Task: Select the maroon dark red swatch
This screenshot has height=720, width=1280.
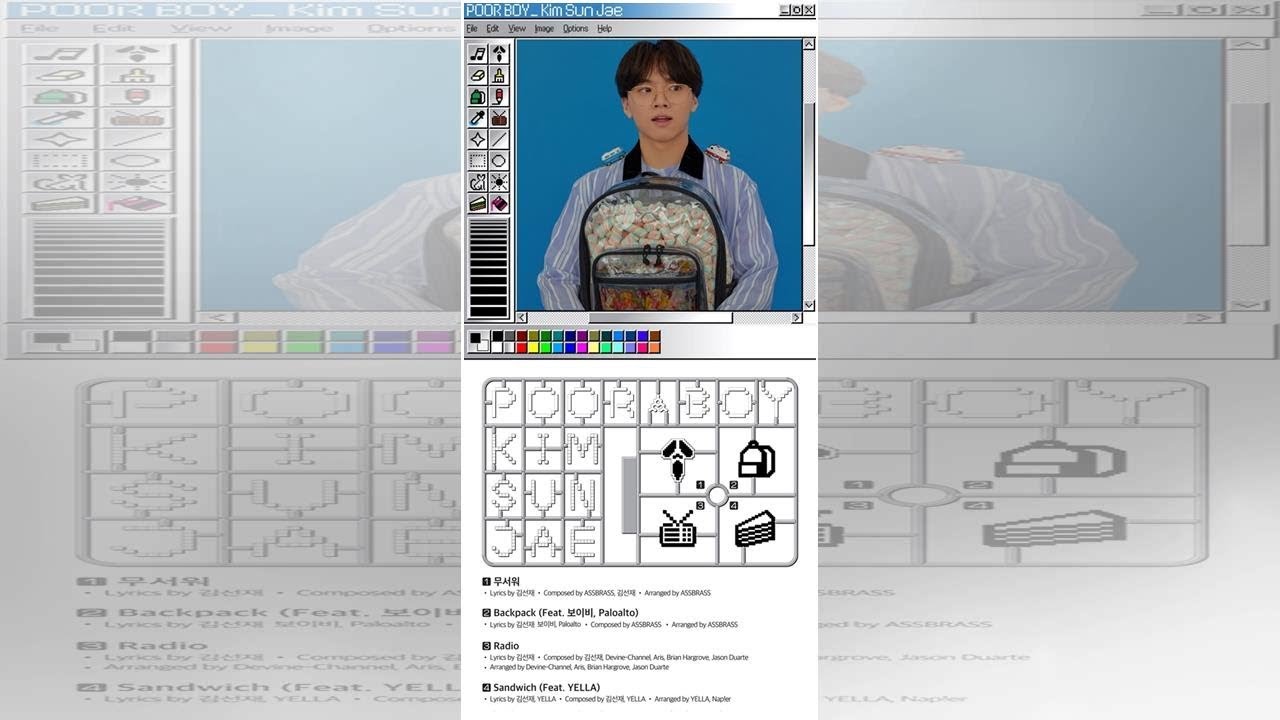Action: [521, 336]
